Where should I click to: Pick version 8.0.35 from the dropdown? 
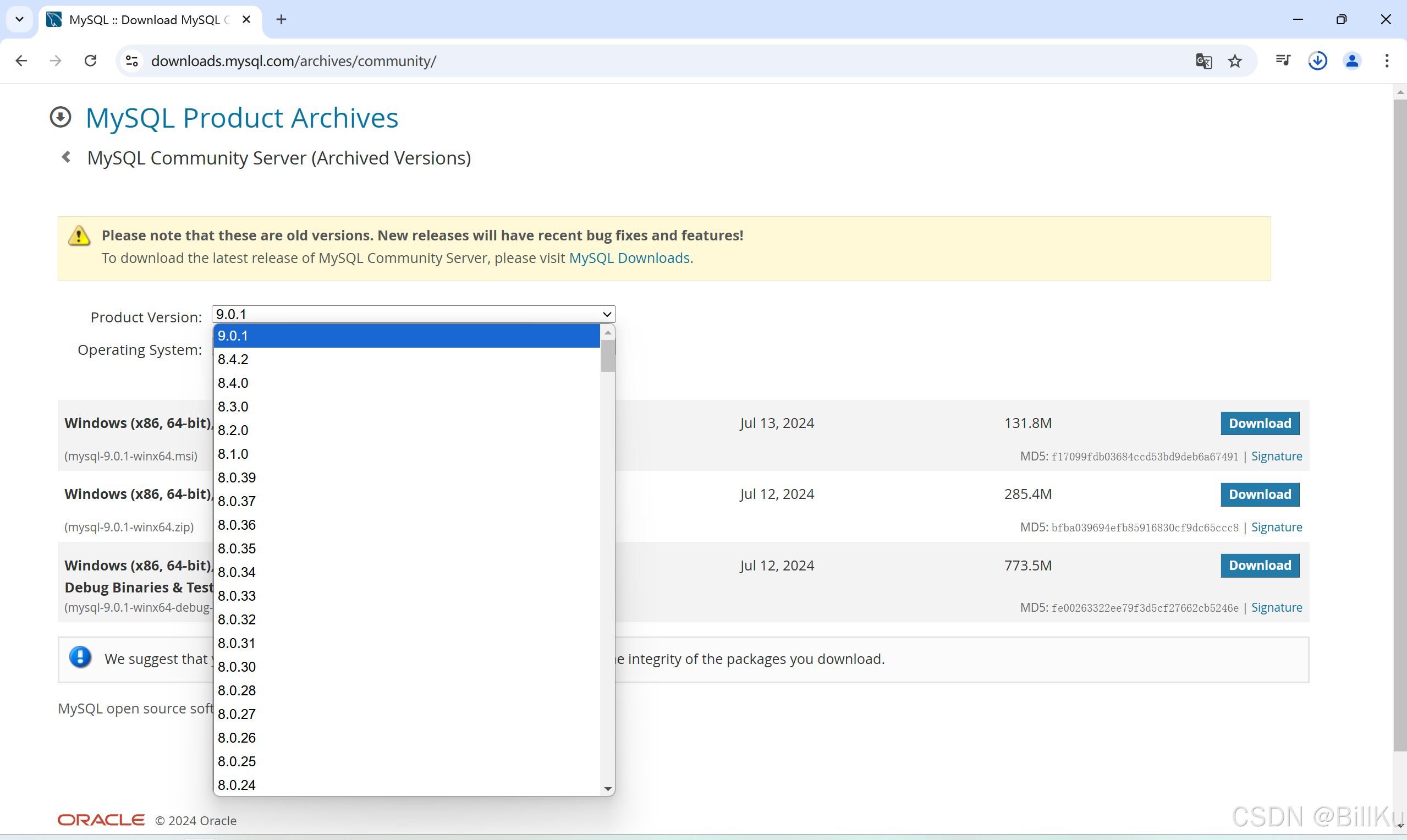(406, 548)
